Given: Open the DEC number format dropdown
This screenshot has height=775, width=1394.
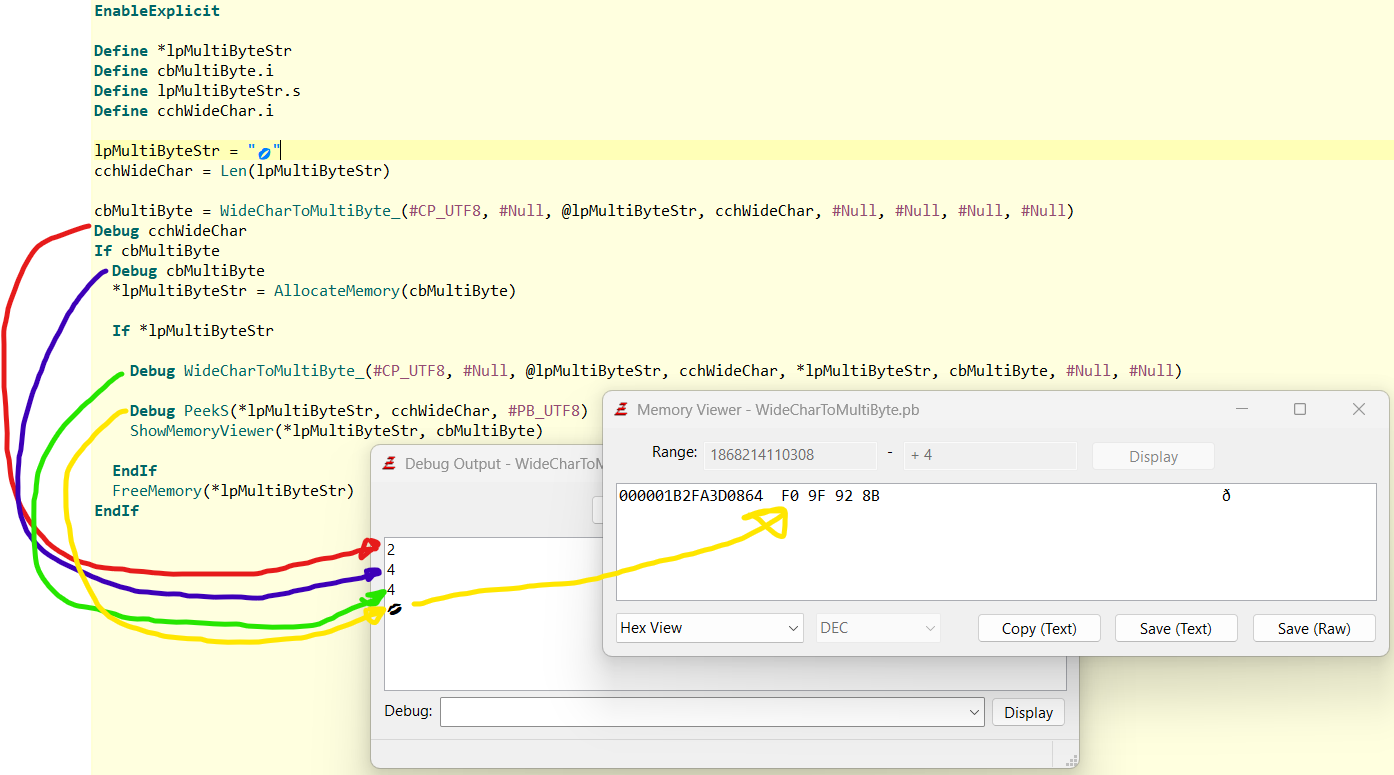Looking at the screenshot, I should pyautogui.click(x=877, y=628).
